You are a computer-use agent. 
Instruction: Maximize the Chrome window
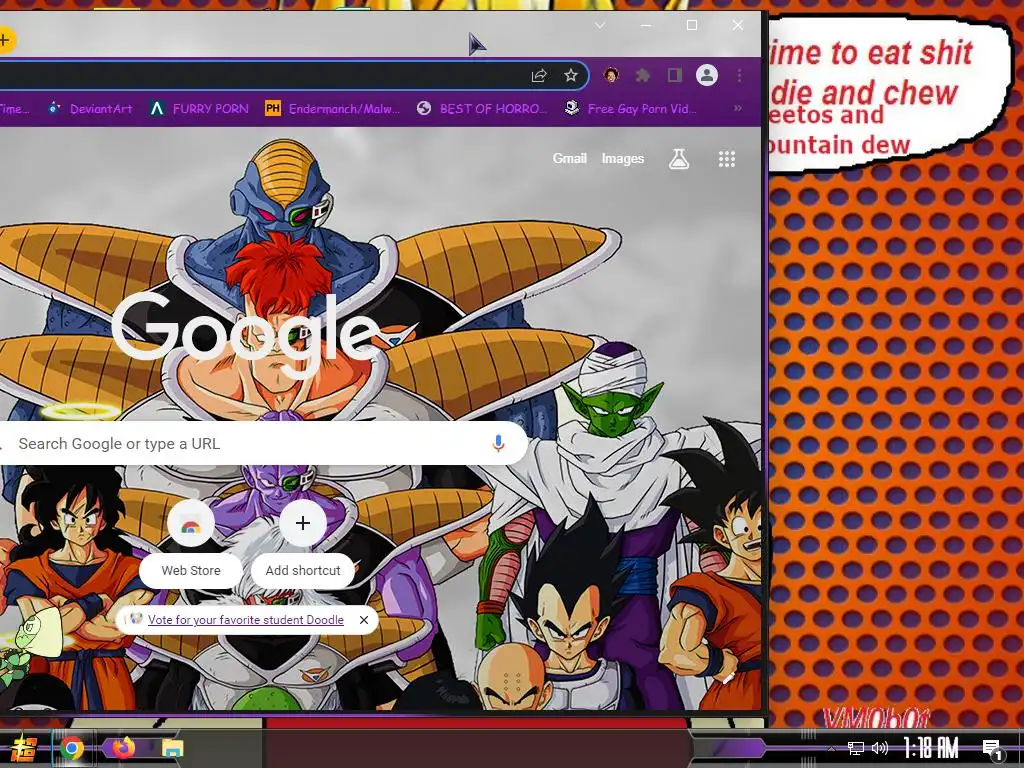pos(692,25)
